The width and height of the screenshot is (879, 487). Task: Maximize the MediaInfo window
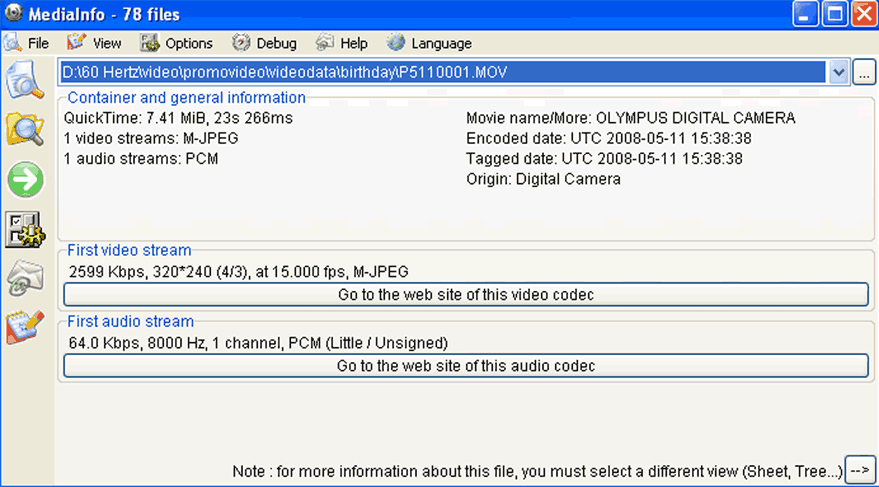tap(835, 14)
